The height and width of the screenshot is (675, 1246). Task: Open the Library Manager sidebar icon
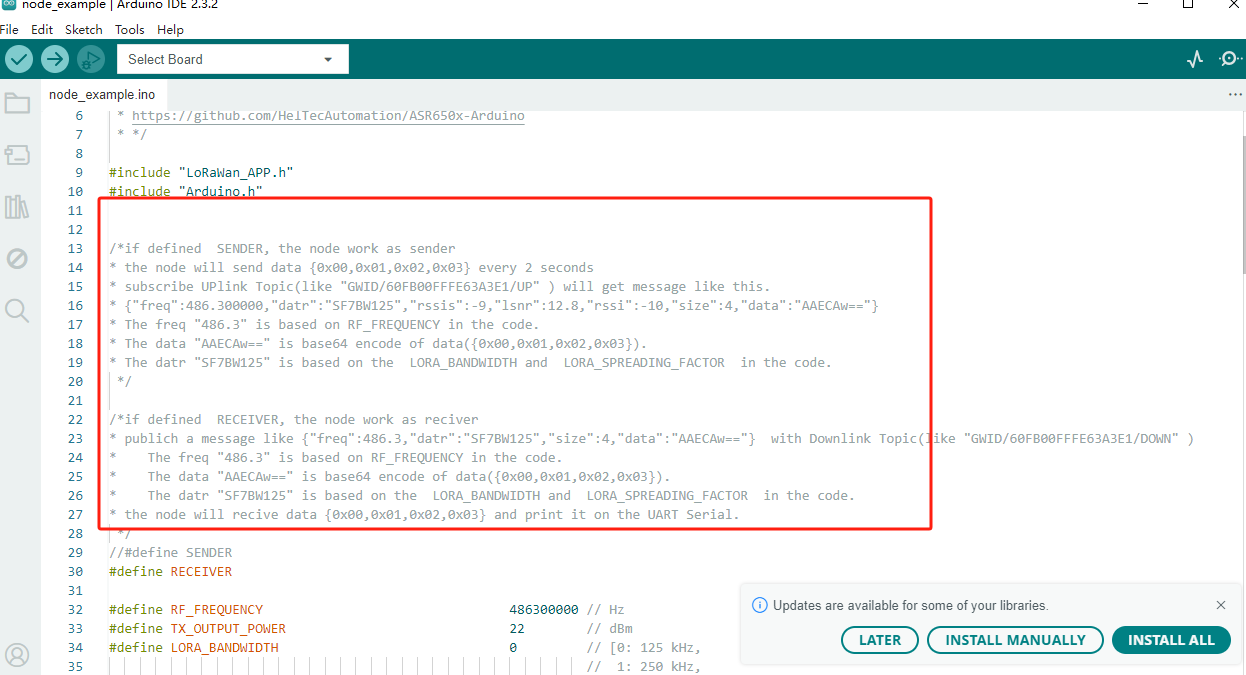17,207
